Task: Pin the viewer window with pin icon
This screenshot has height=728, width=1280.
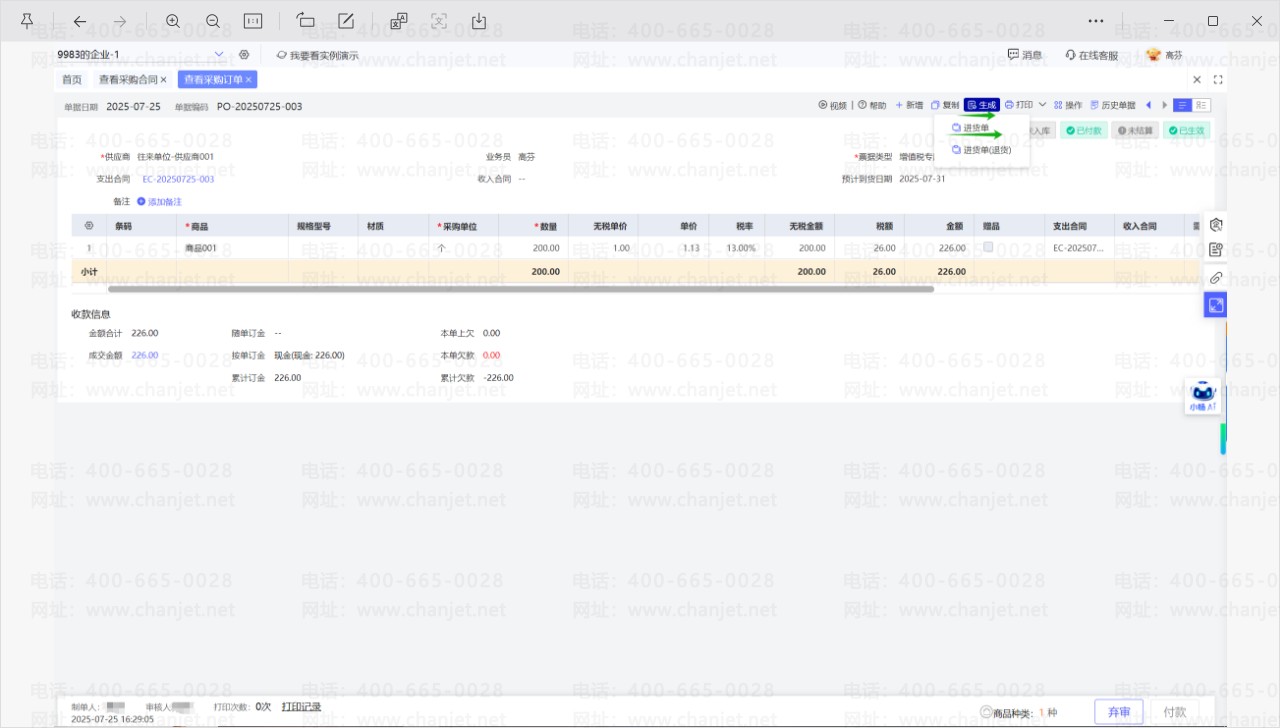Action: click(27, 21)
